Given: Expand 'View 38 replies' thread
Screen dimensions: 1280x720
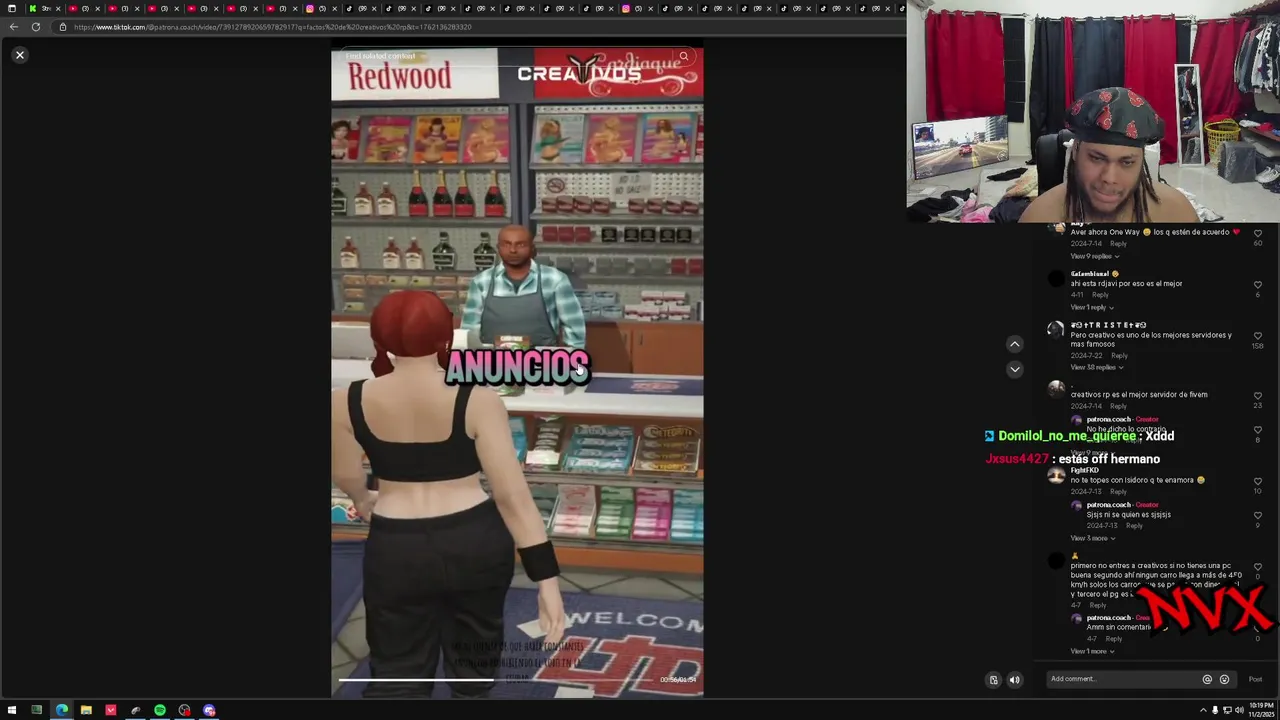Looking at the screenshot, I should [1096, 367].
